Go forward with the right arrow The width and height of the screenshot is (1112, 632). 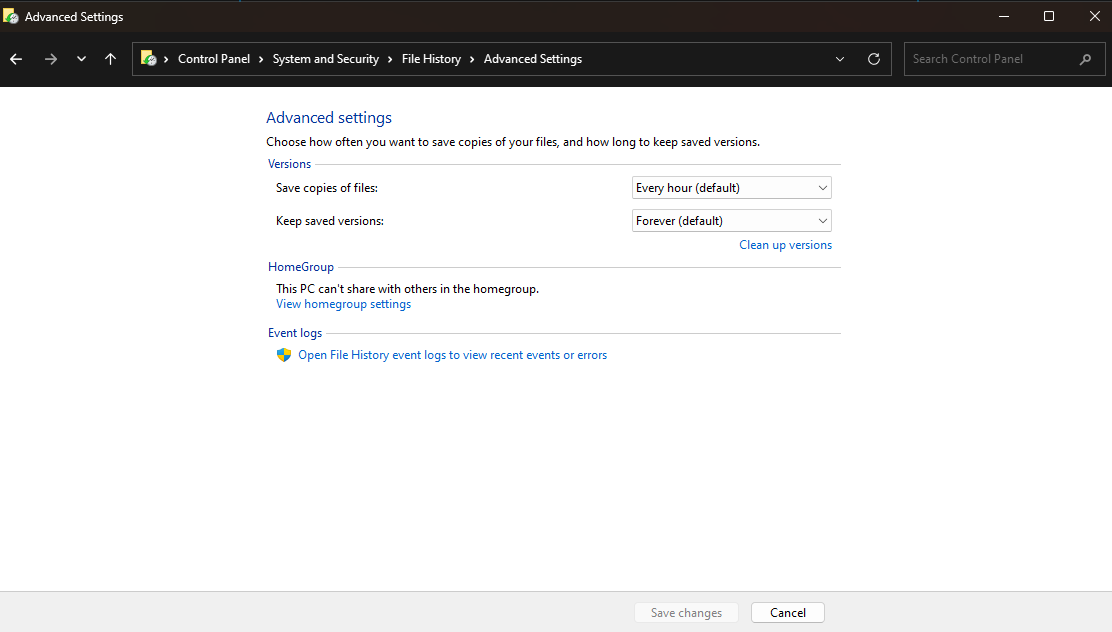click(50, 59)
